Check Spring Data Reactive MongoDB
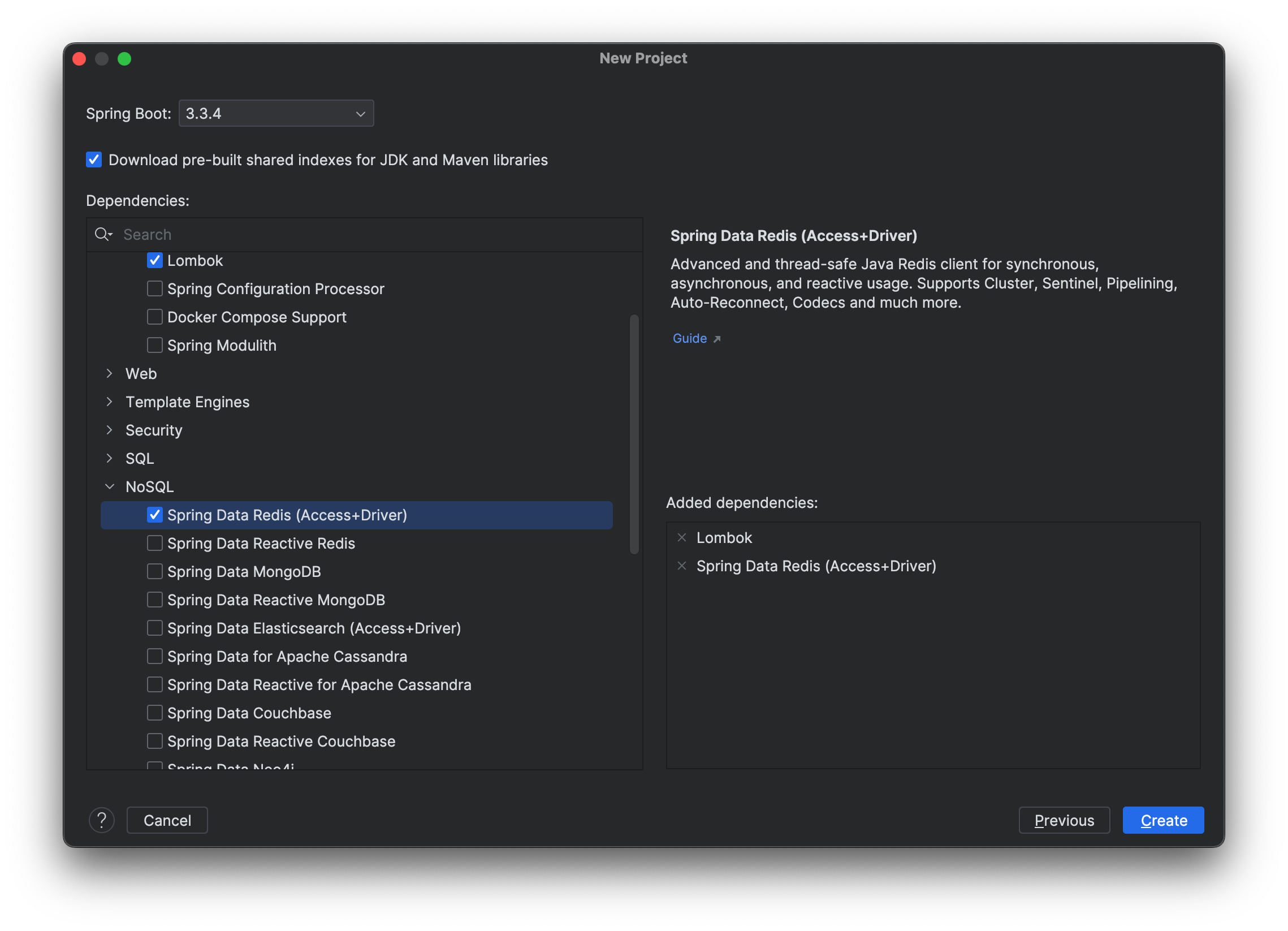Viewport: 1288px width, 931px height. (x=154, y=601)
